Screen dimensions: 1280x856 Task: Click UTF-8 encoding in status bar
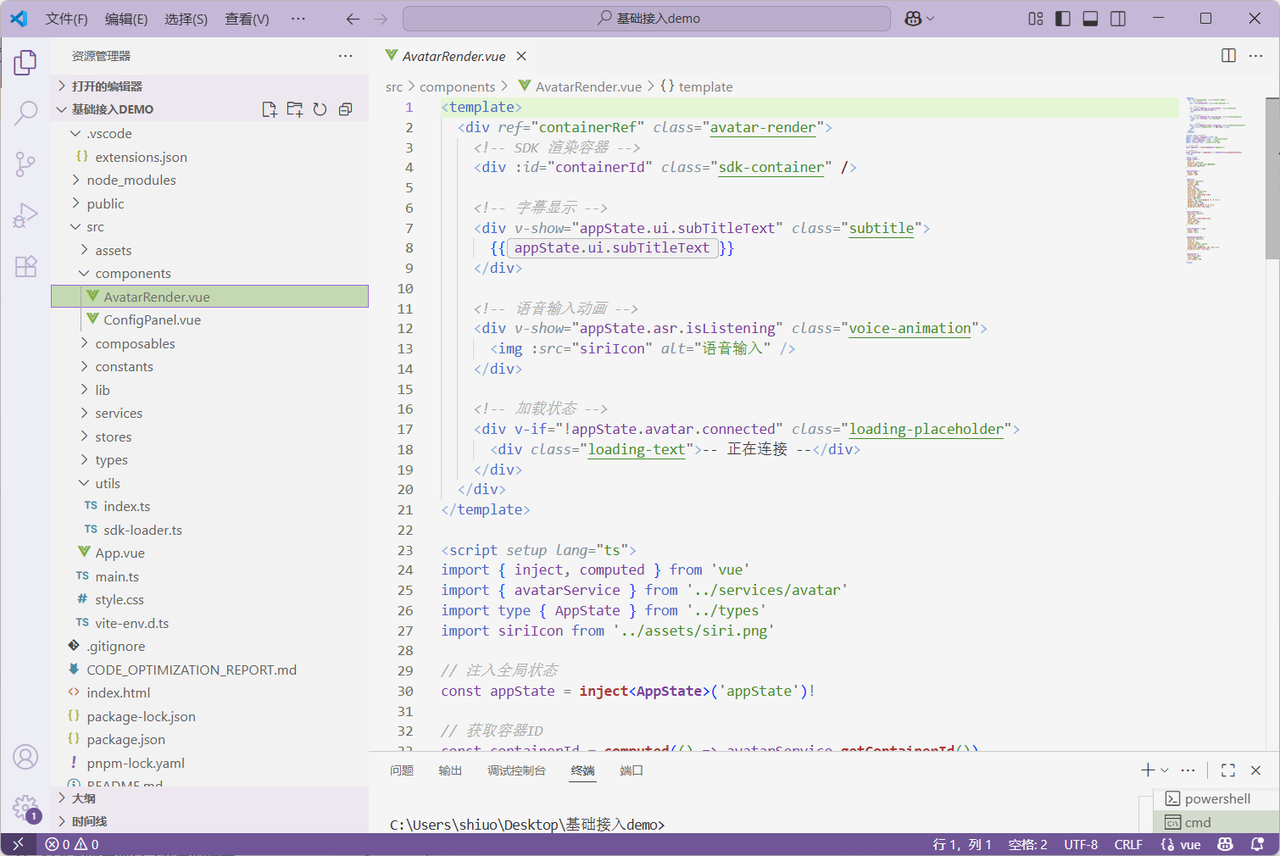(1080, 845)
